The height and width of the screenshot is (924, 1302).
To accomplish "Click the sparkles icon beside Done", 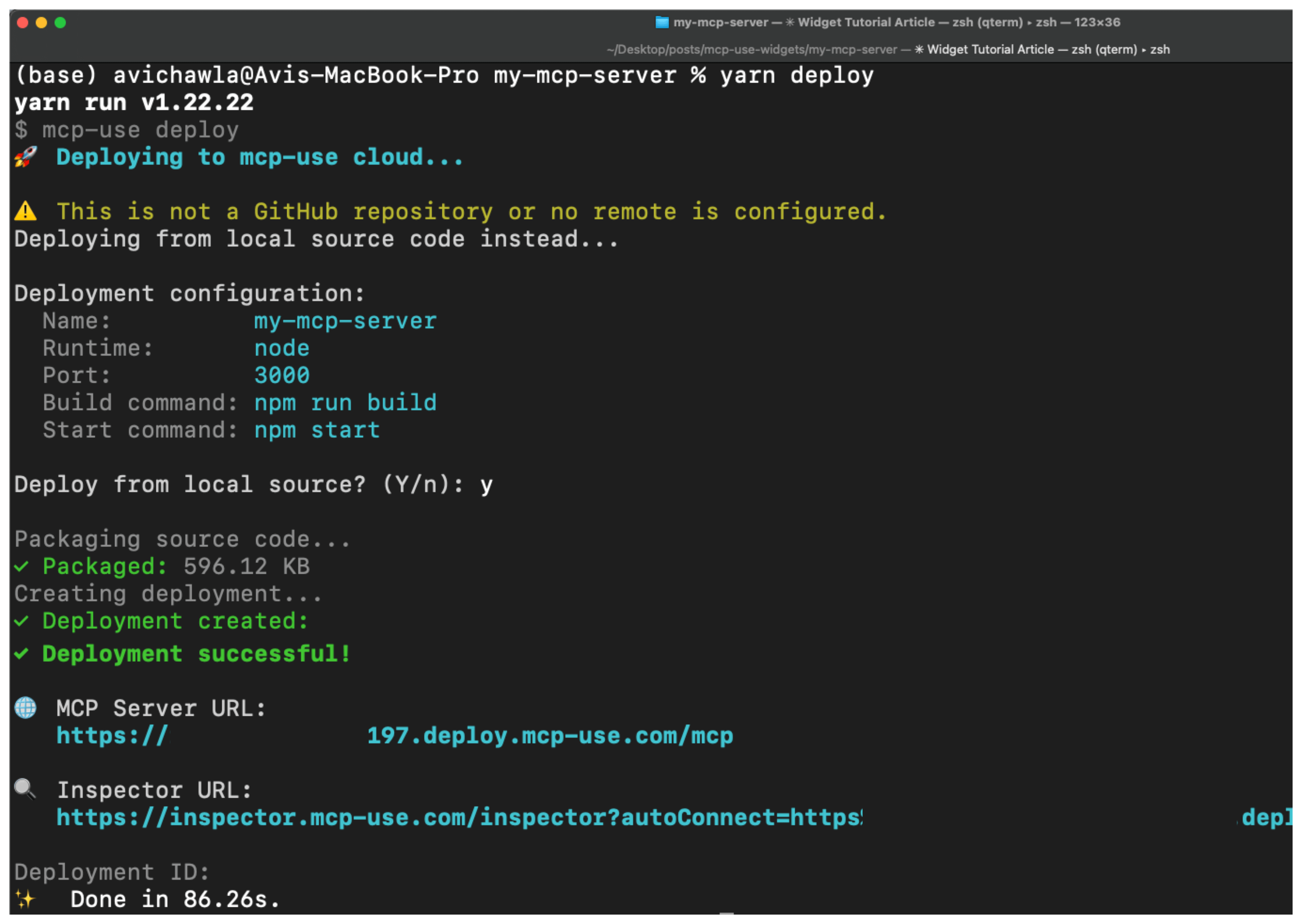I will (x=26, y=899).
